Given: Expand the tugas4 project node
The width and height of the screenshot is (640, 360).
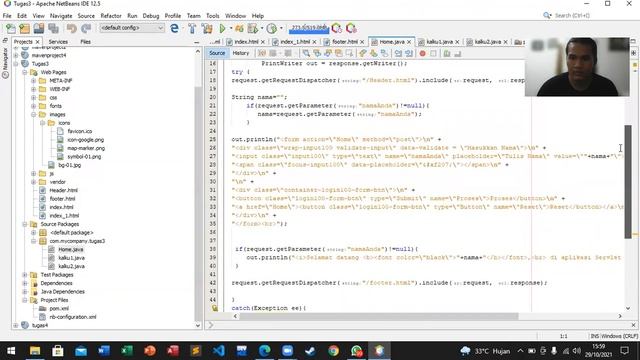Looking at the screenshot, I should tap(16, 325).
